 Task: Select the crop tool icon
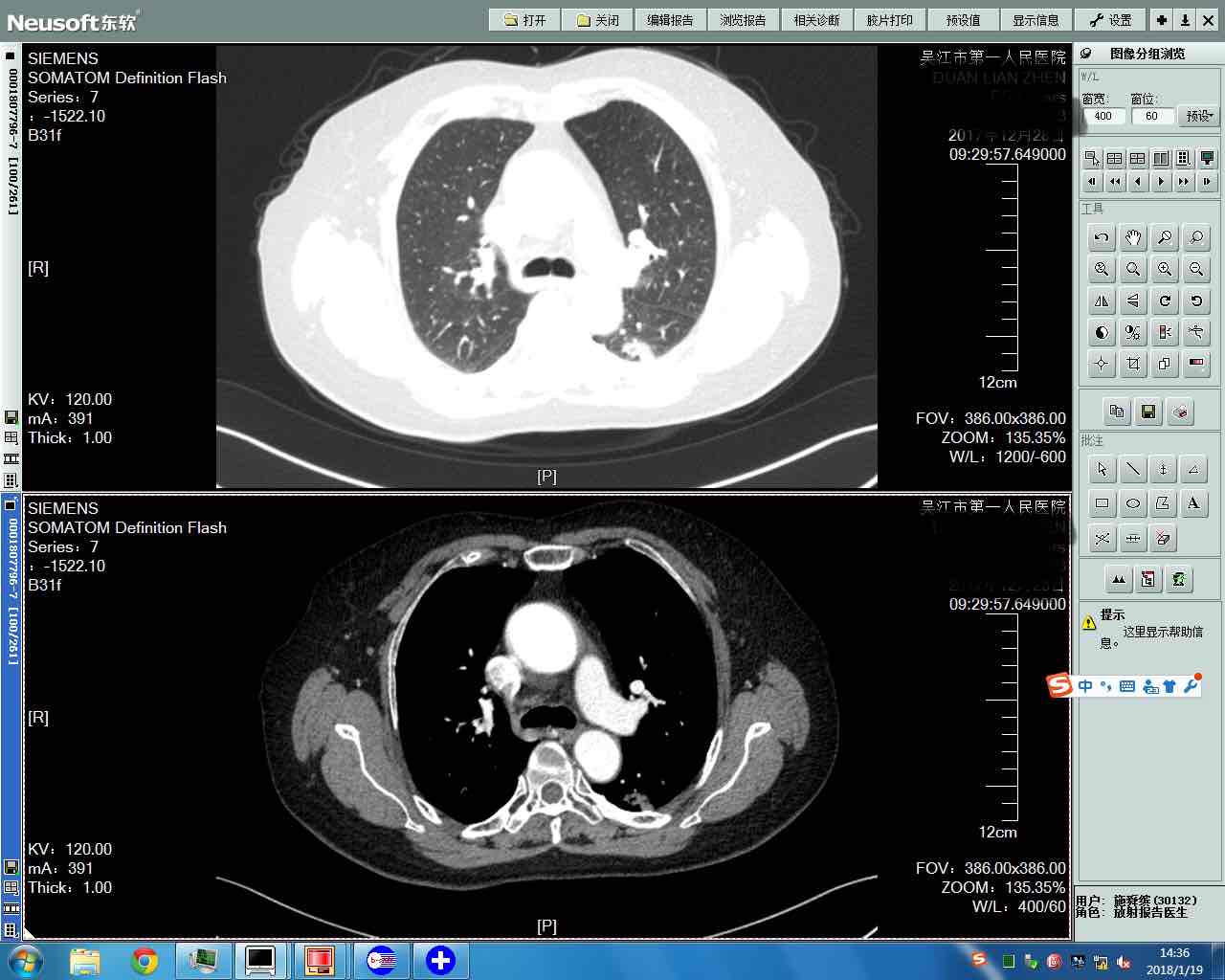[x=1133, y=365]
